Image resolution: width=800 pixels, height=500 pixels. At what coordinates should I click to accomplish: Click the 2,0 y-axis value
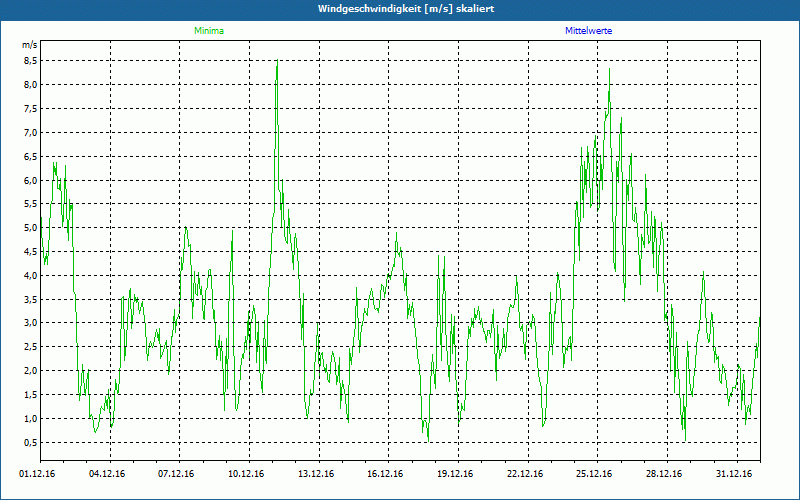tap(31, 371)
